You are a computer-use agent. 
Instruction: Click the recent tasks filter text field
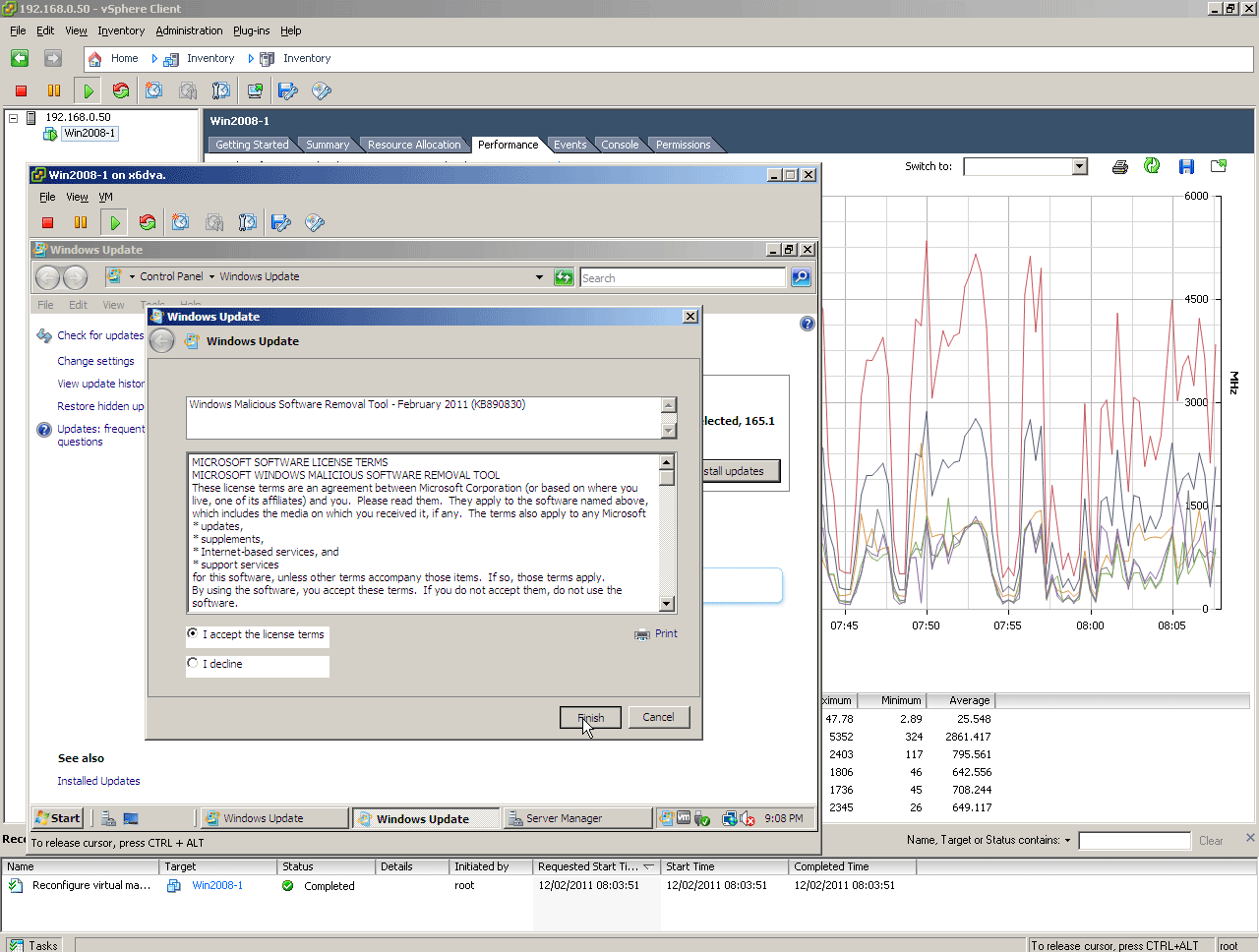1134,841
